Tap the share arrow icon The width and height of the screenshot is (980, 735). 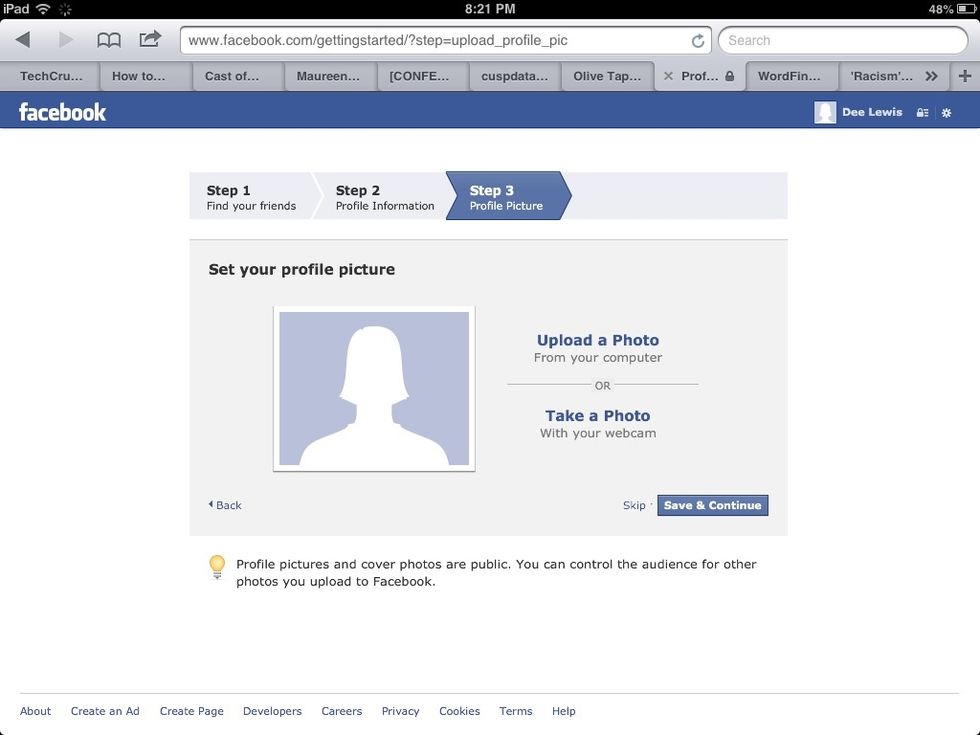click(150, 39)
